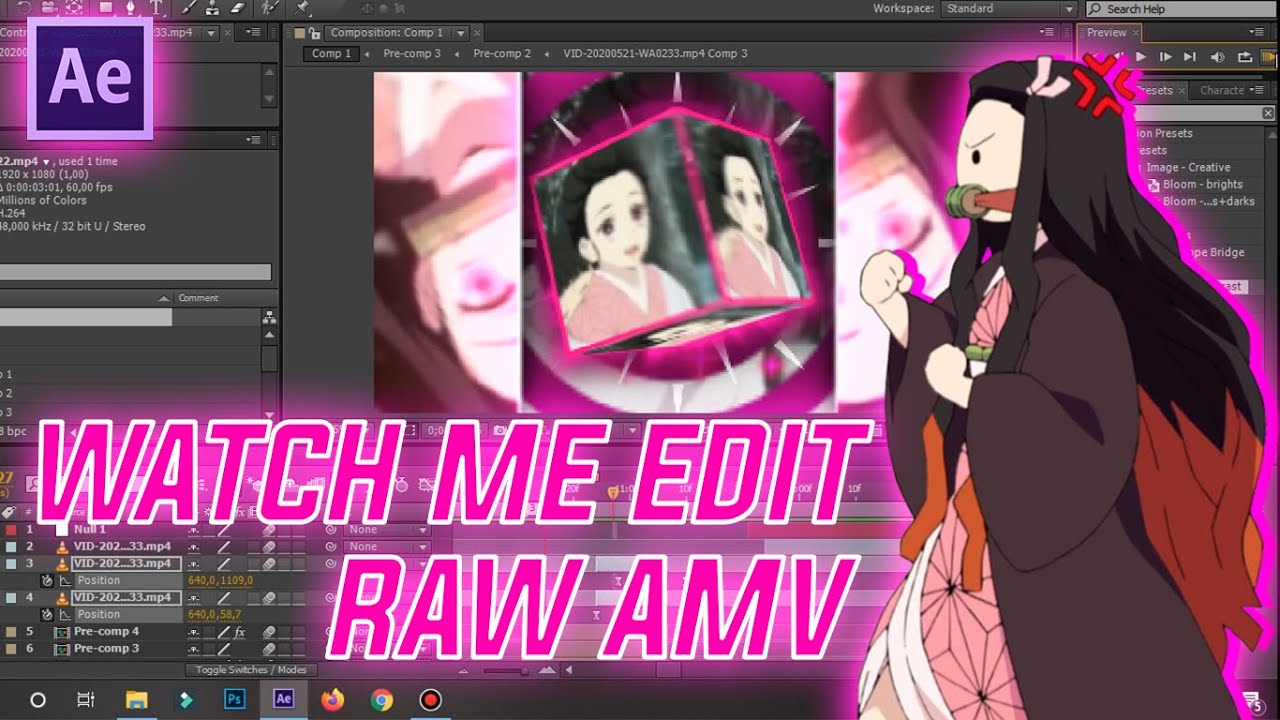Click the Search Help field

[x=1180, y=9]
